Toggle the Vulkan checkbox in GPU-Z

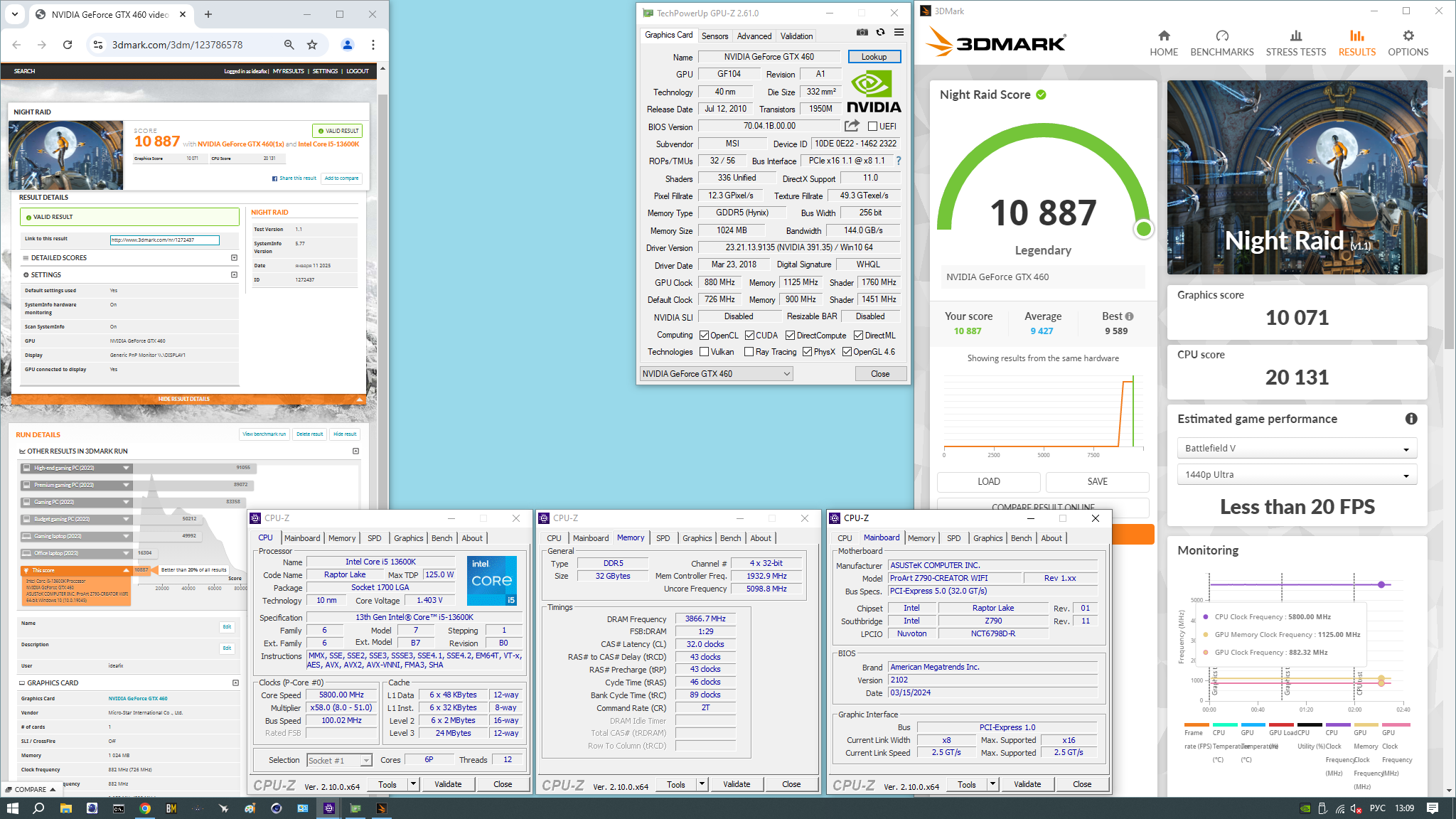point(704,352)
